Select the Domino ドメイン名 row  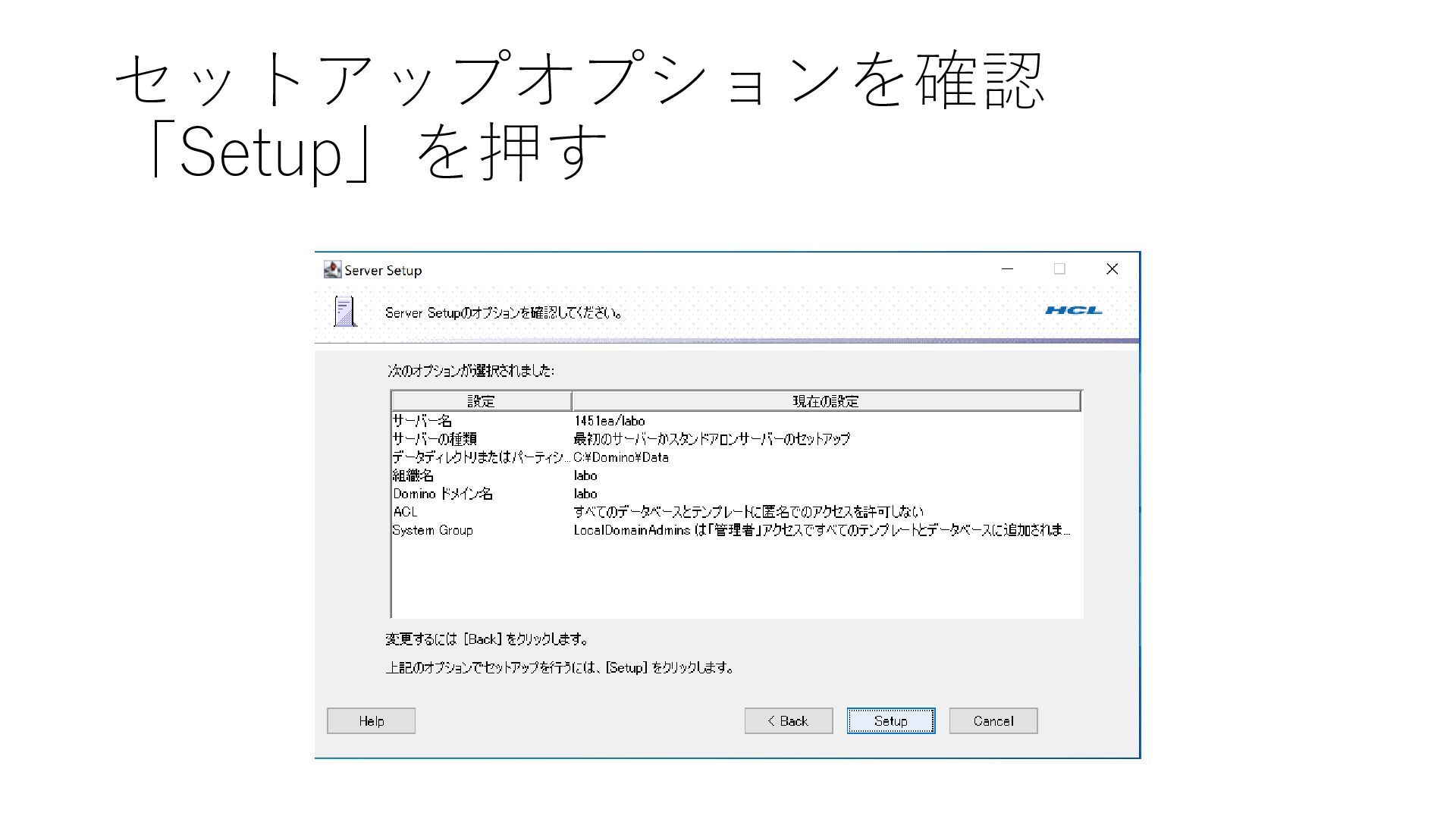443,494
